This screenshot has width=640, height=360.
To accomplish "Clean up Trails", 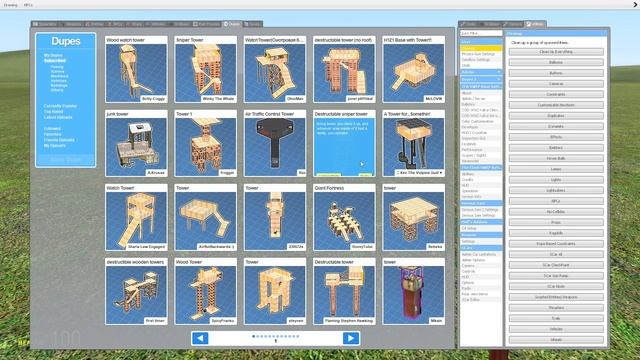I will point(556,318).
